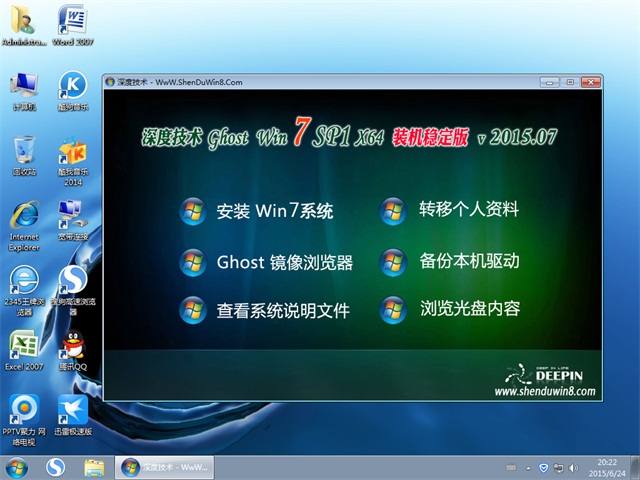Select 备份本机驱动 option
This screenshot has width=640, height=480.
pyautogui.click(x=469, y=261)
